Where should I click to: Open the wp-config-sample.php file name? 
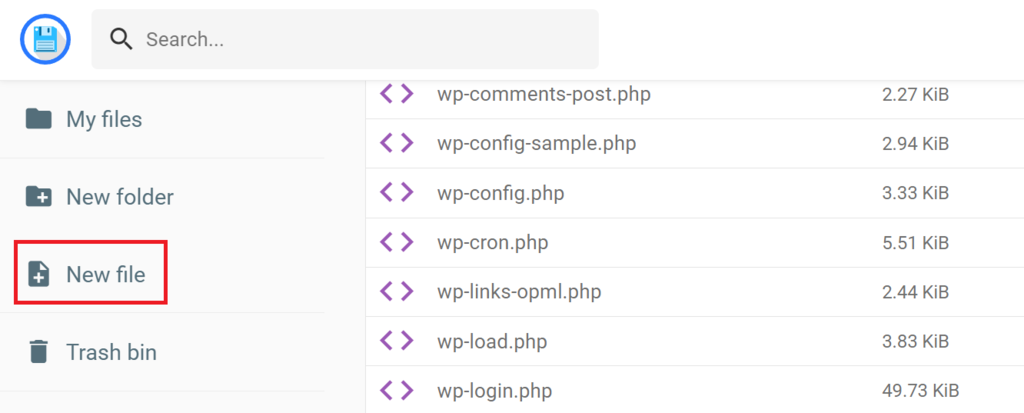pyautogui.click(x=536, y=143)
